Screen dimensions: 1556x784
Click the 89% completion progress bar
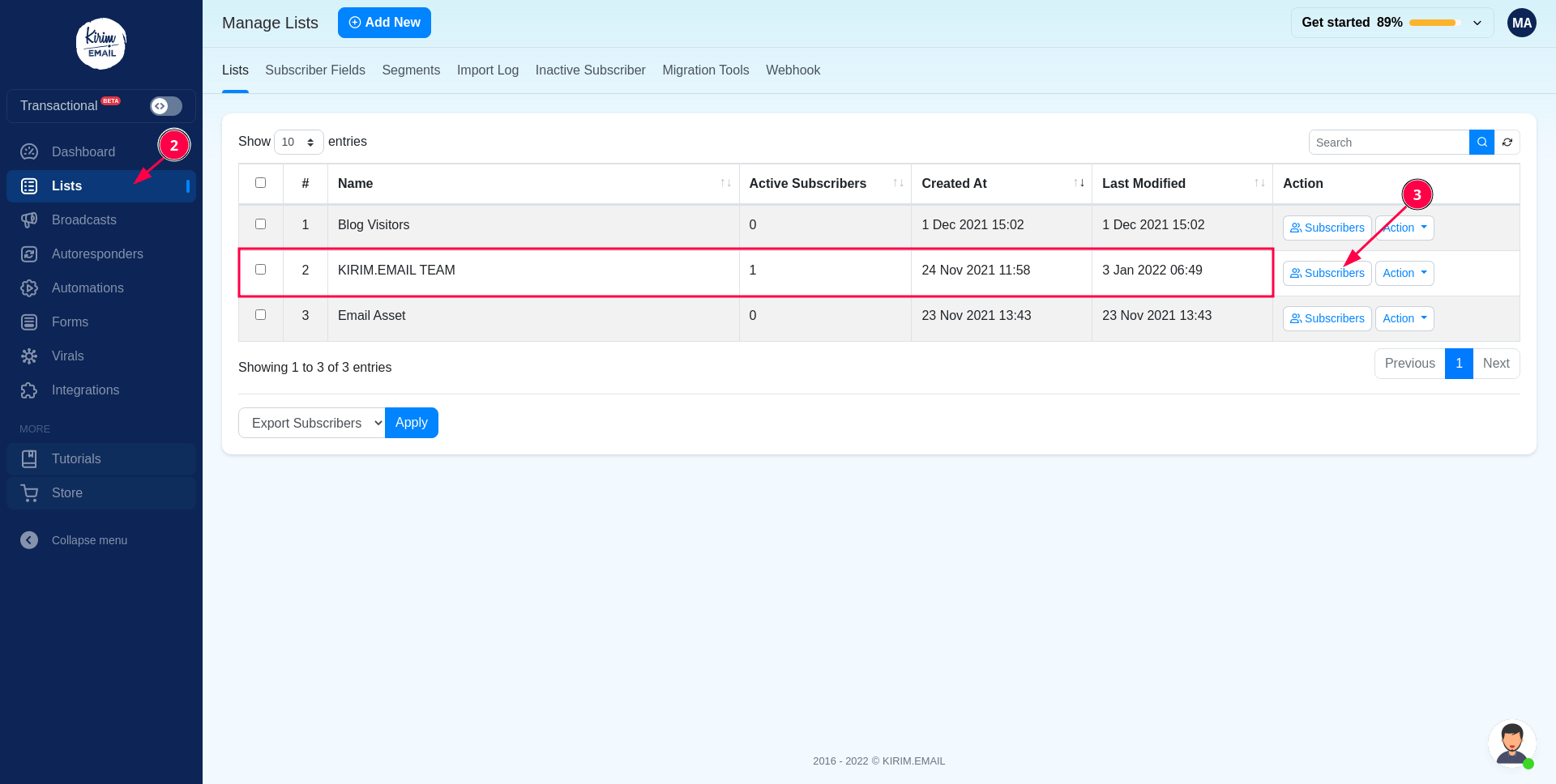point(1433,23)
